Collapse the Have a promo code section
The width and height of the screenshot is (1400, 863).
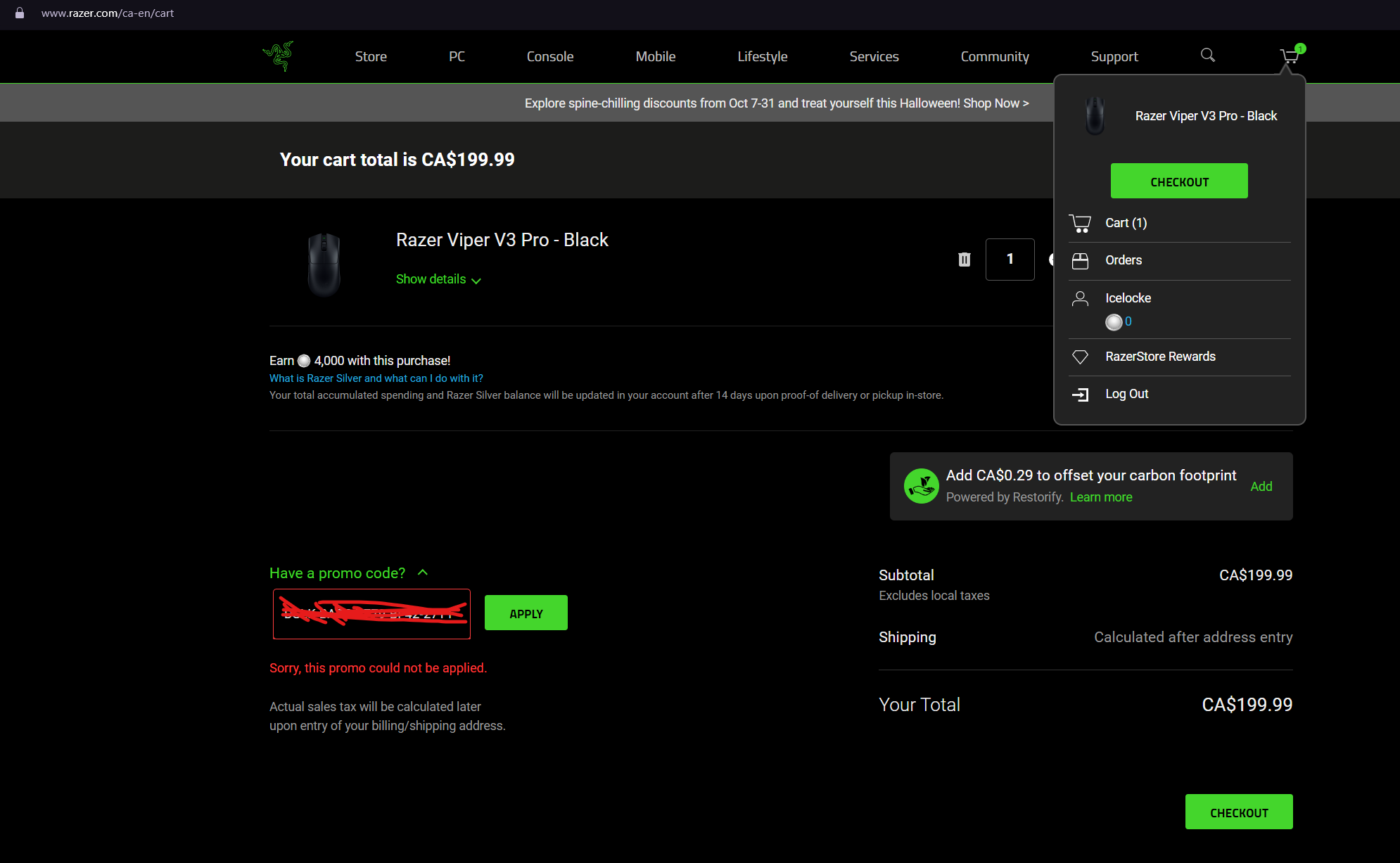349,573
